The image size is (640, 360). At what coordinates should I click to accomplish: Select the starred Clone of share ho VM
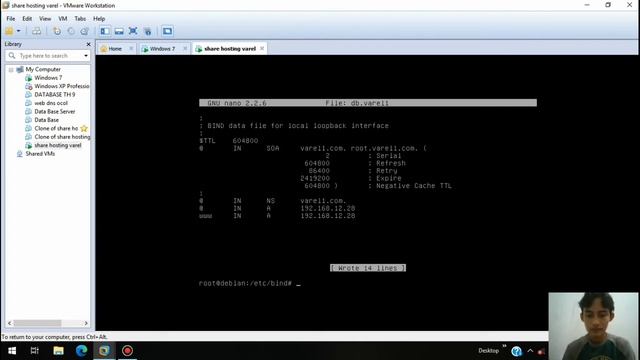point(56,128)
